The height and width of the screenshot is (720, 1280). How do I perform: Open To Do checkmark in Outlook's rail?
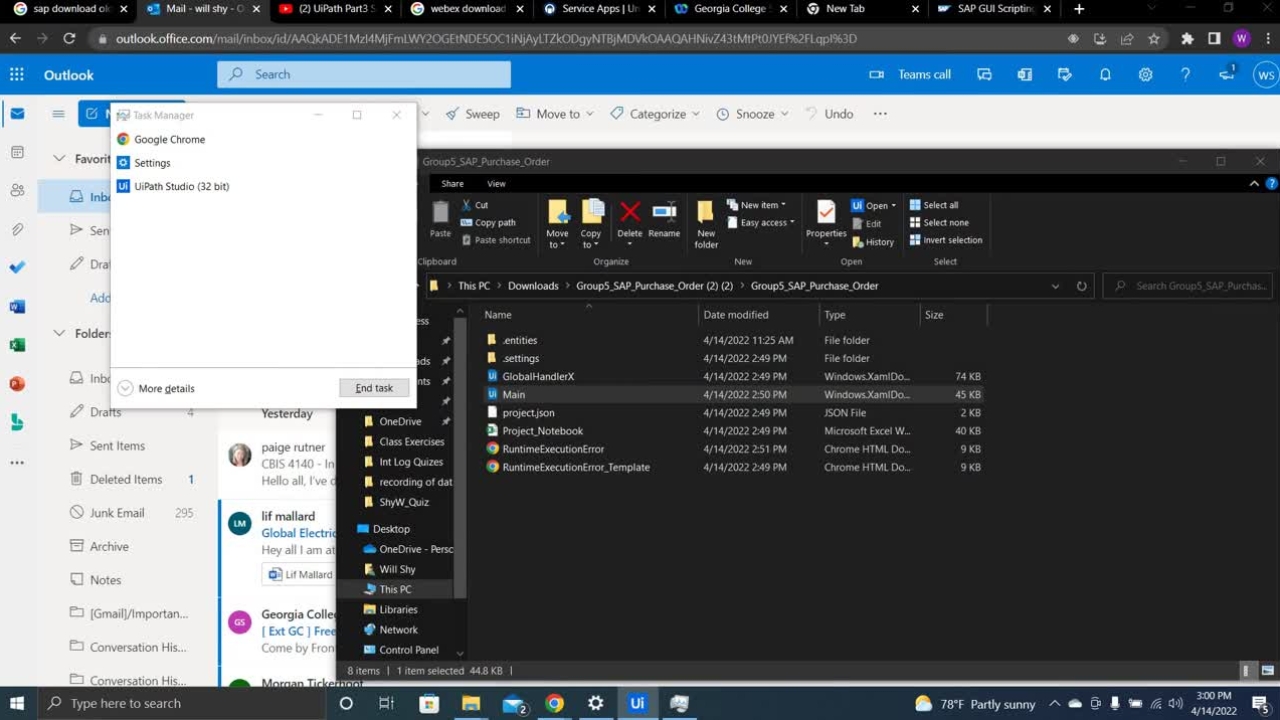[x=17, y=267]
